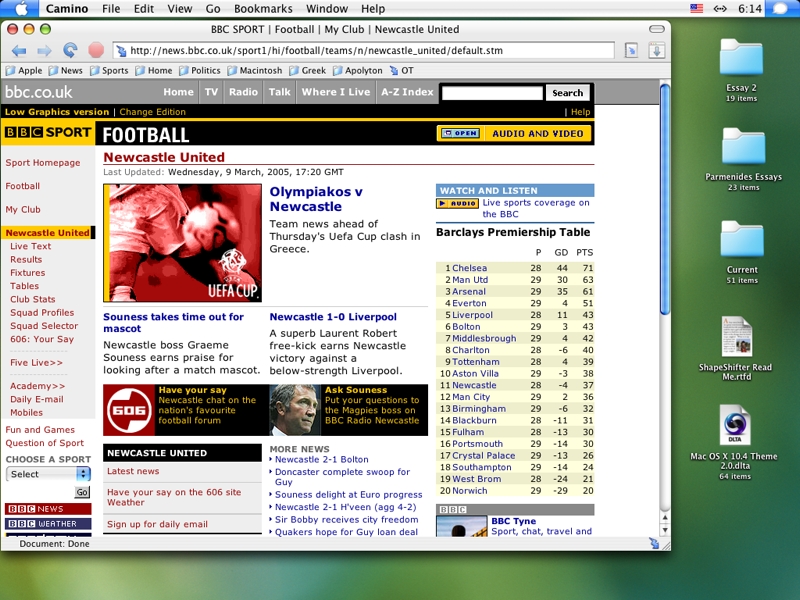Viewport: 800px width, 600px height.
Task: Select the Radio tab on BBC navigation
Action: point(243,92)
